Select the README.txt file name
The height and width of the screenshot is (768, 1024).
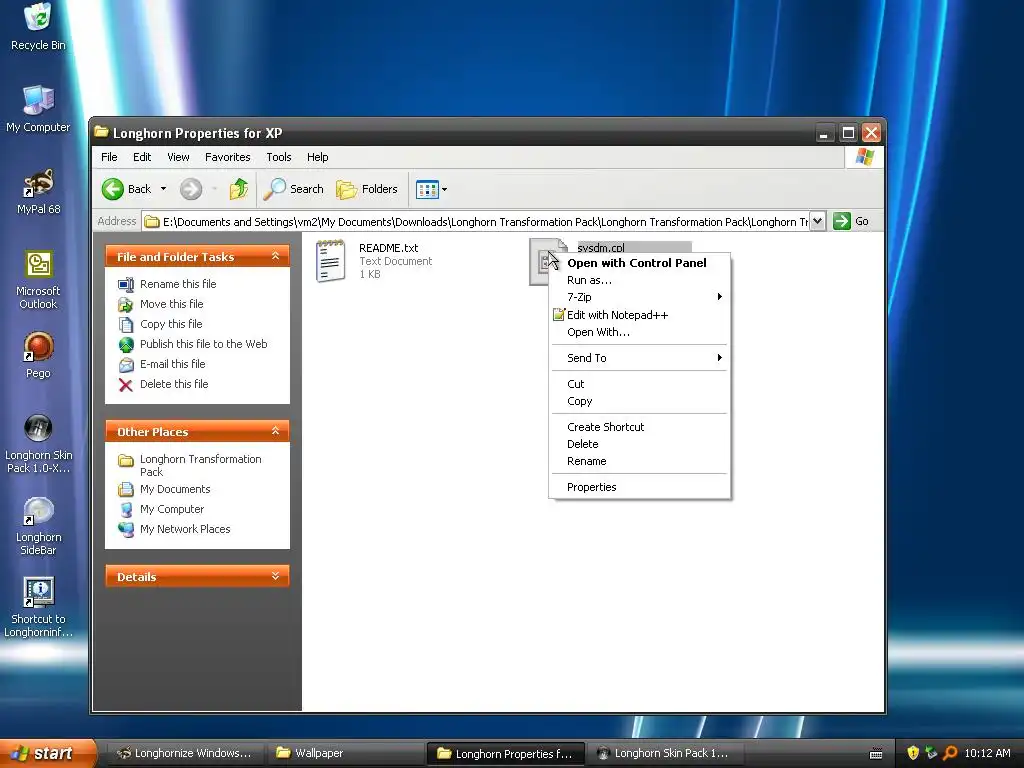tap(389, 248)
